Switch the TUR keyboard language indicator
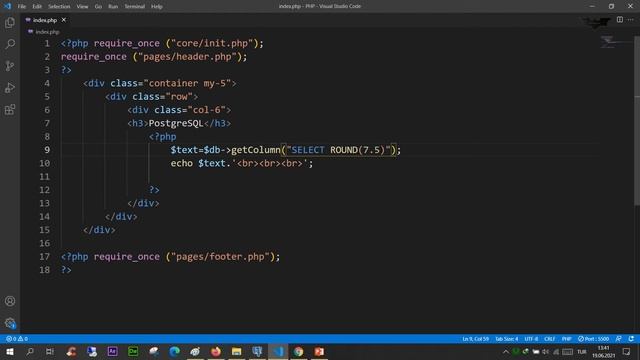The height and width of the screenshot is (360, 640). point(582,351)
